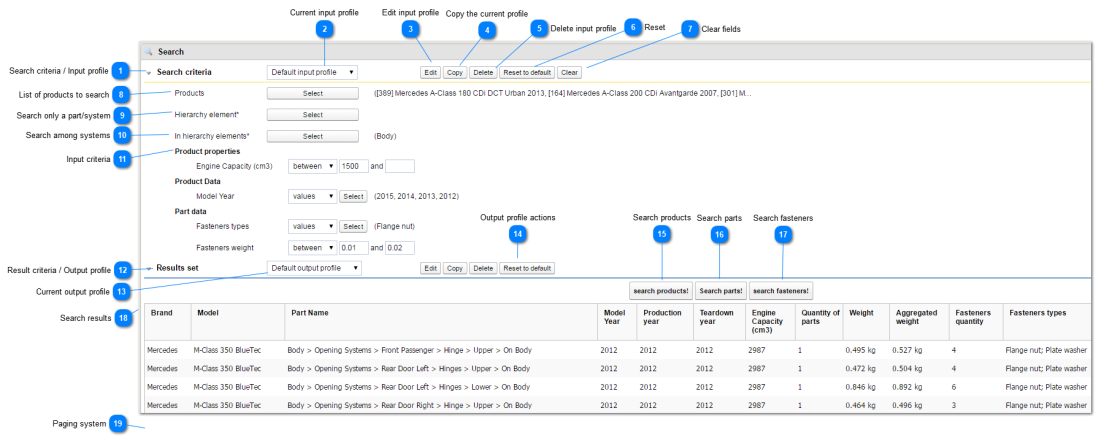Click the search products! button

click(x=661, y=291)
